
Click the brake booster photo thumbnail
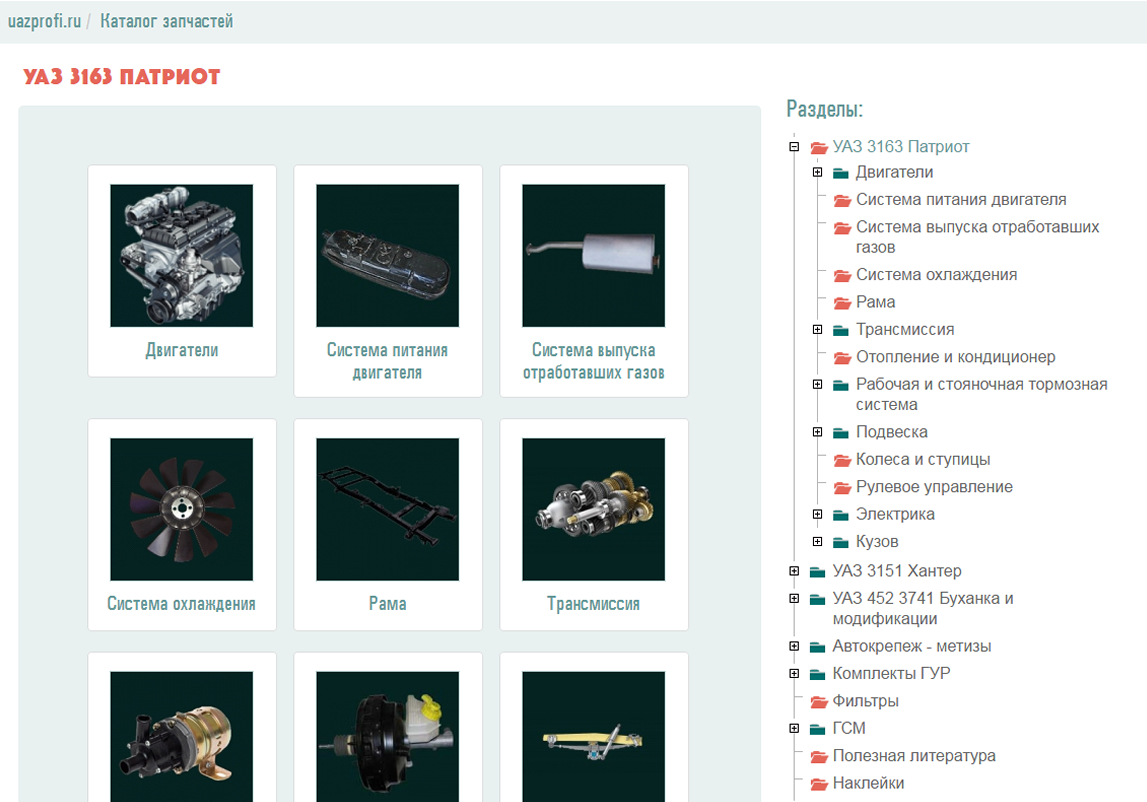click(x=388, y=737)
